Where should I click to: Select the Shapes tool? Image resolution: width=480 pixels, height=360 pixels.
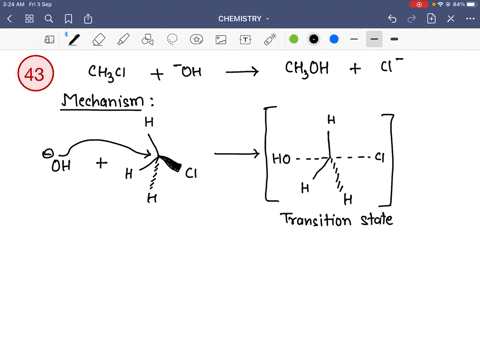148,40
